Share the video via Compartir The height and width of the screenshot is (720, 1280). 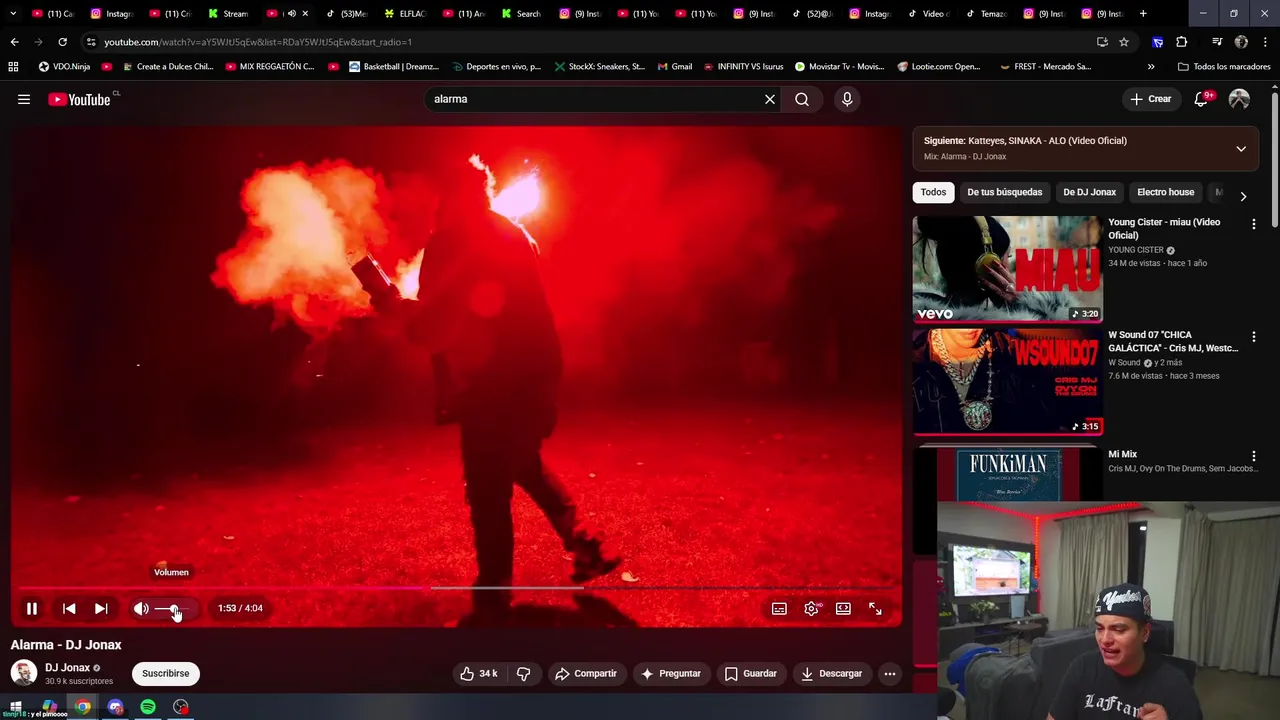586,674
